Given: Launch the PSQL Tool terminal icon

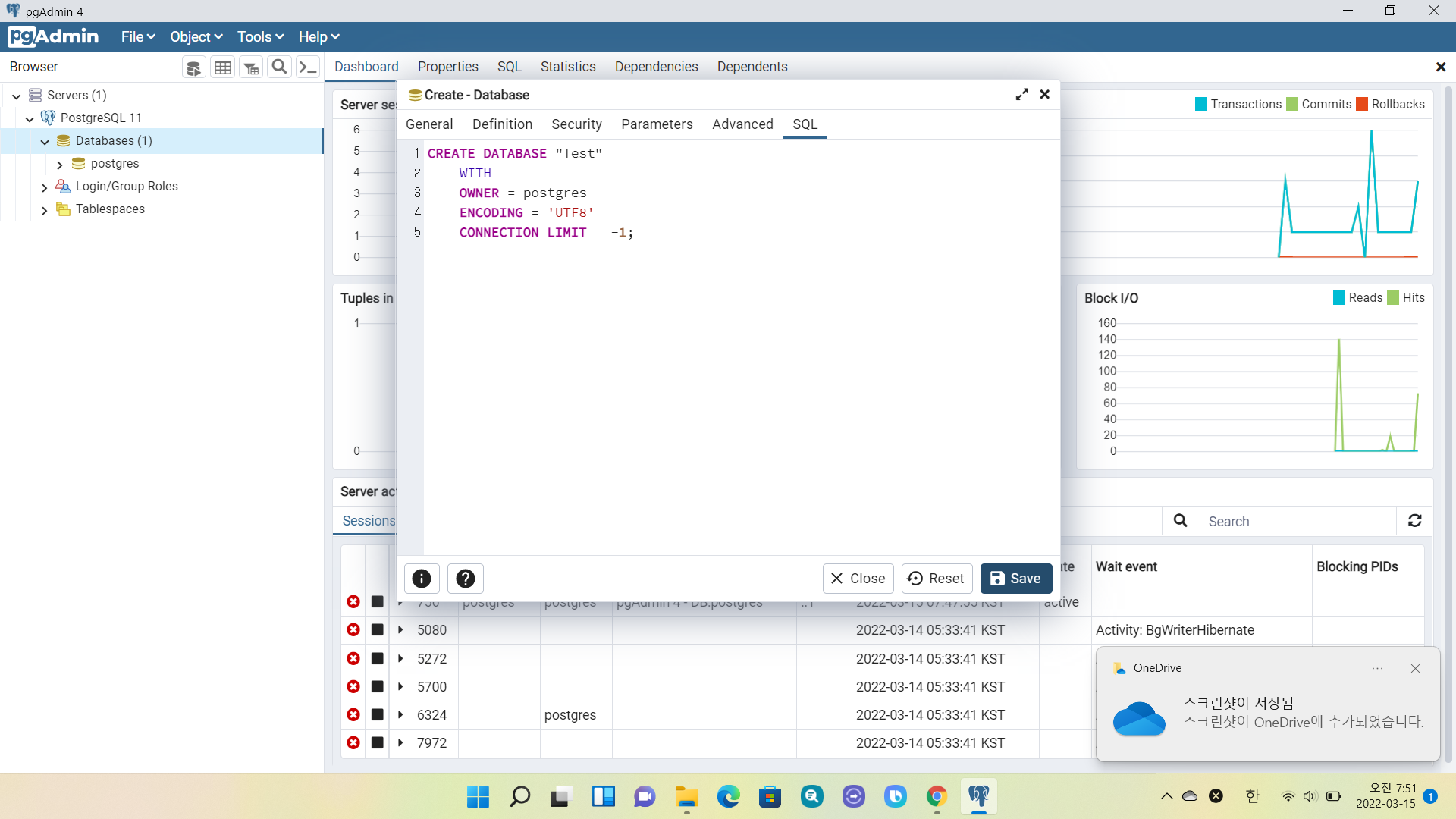Looking at the screenshot, I should pyautogui.click(x=307, y=67).
